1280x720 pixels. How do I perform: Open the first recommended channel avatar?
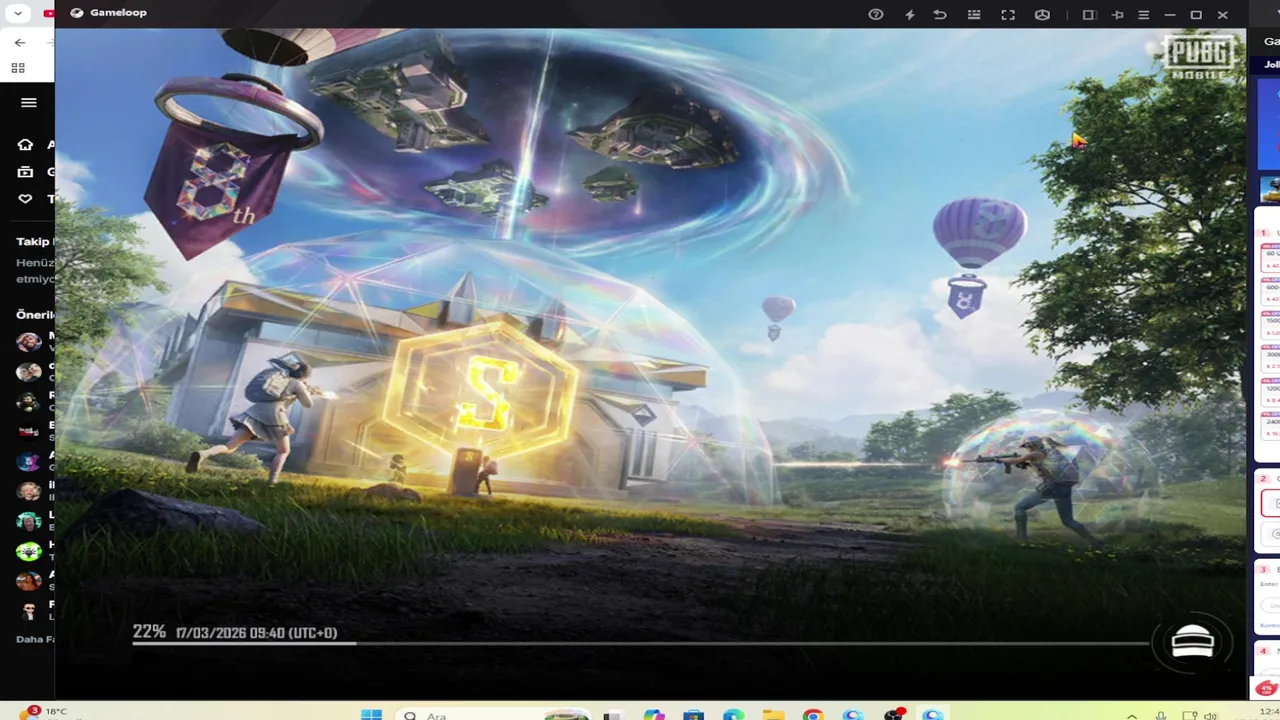click(x=29, y=342)
